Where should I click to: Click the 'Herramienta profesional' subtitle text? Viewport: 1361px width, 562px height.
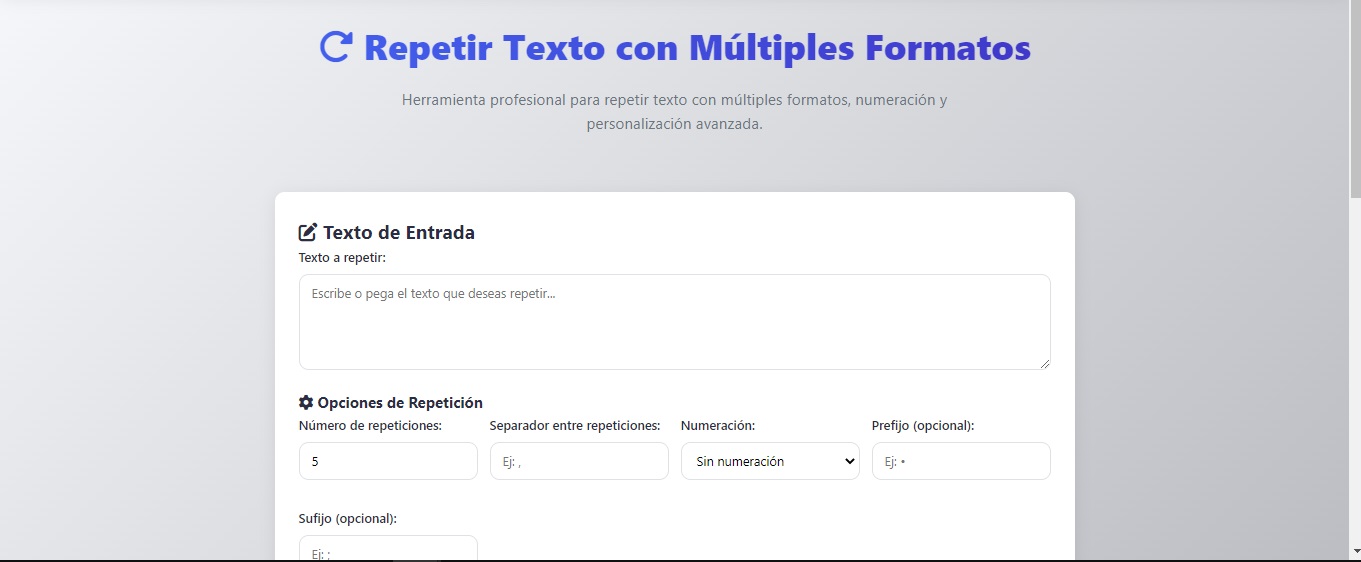tap(675, 112)
